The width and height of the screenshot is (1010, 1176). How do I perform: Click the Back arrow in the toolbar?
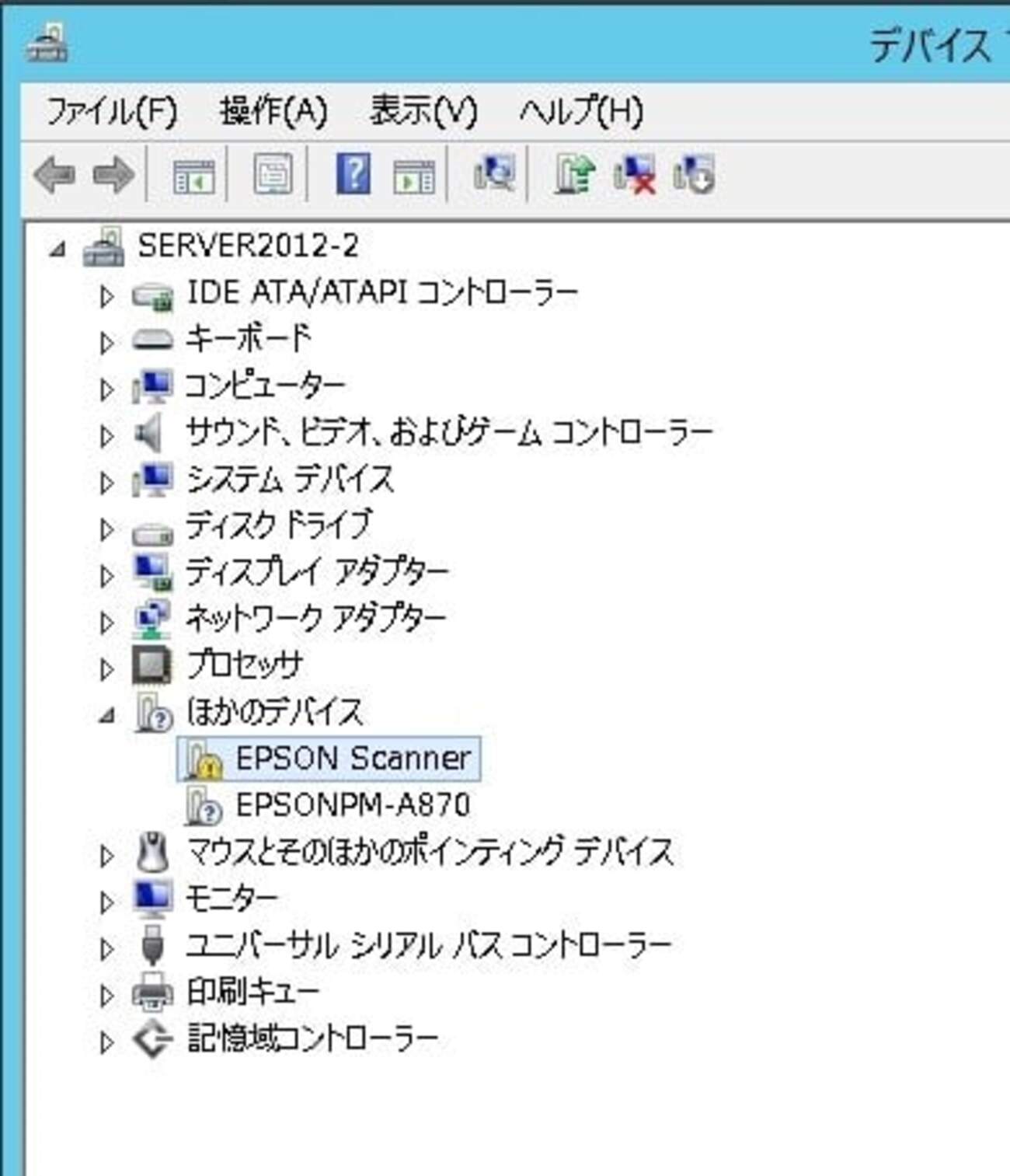point(54,174)
